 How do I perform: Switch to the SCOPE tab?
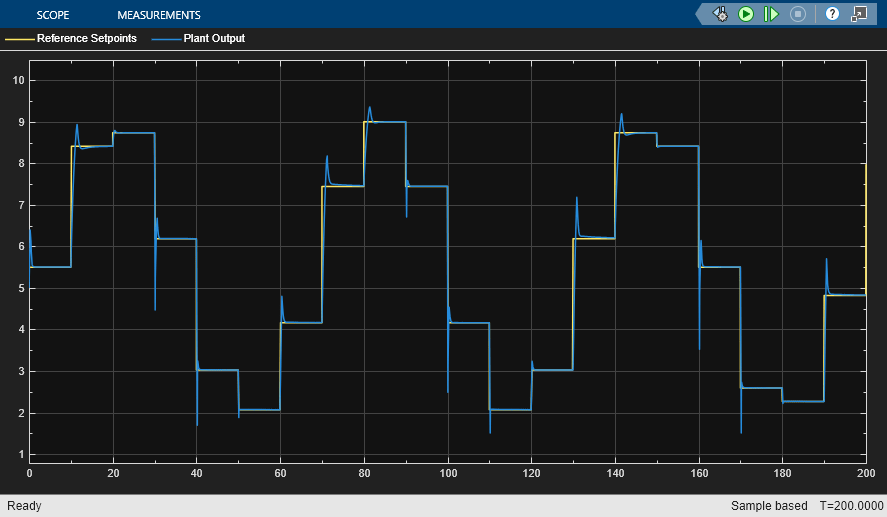(53, 15)
